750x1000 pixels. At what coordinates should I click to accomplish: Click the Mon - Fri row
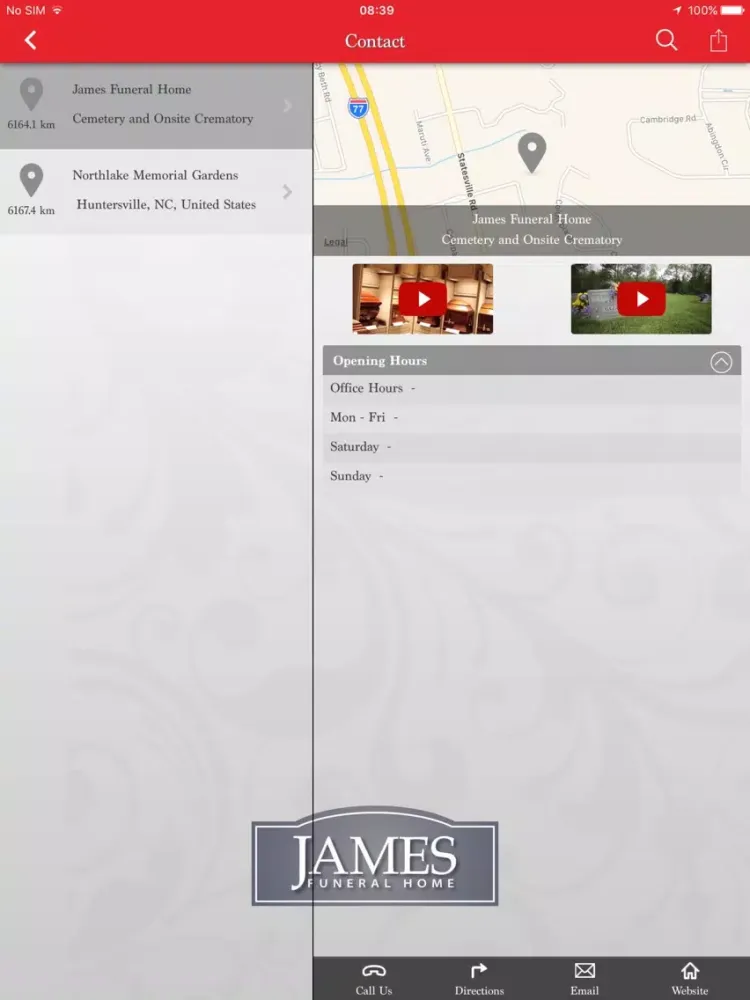(x=532, y=418)
